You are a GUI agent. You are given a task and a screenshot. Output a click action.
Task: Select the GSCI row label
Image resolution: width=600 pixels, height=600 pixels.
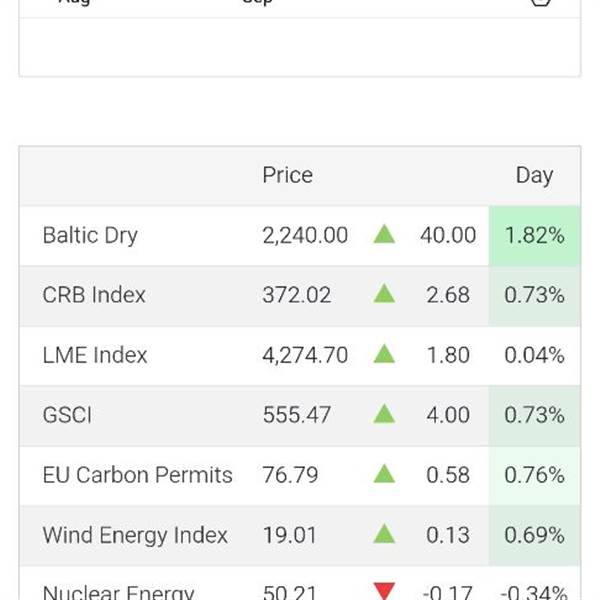coord(67,416)
